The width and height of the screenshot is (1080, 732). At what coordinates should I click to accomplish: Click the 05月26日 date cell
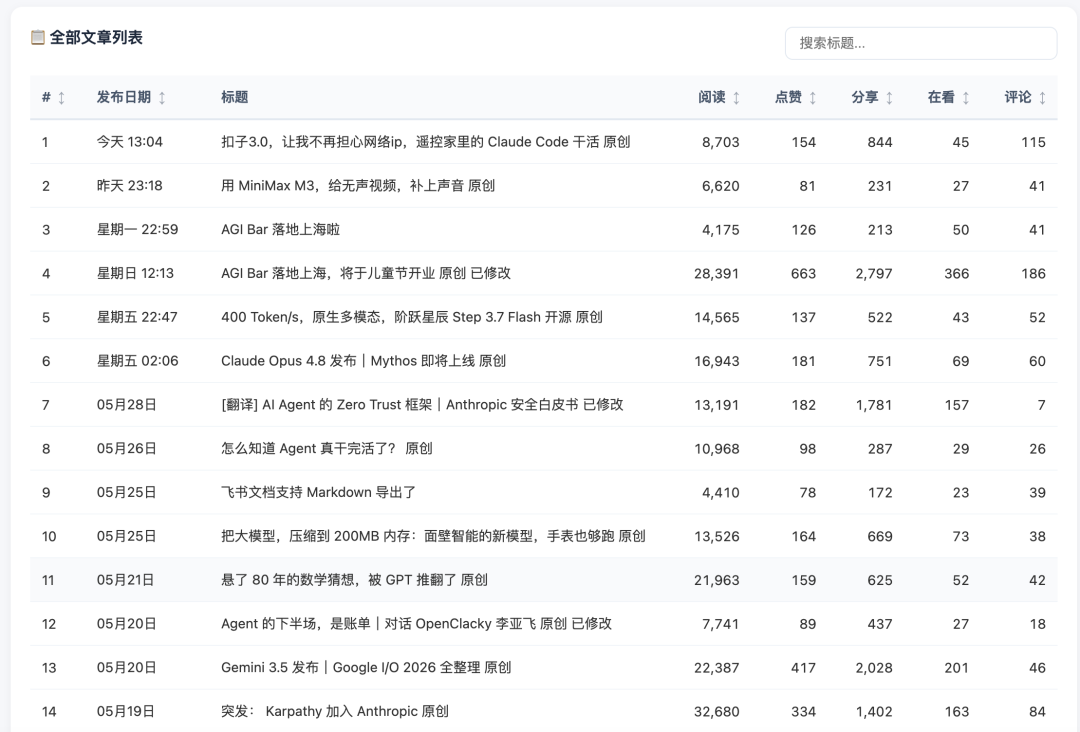coord(126,448)
